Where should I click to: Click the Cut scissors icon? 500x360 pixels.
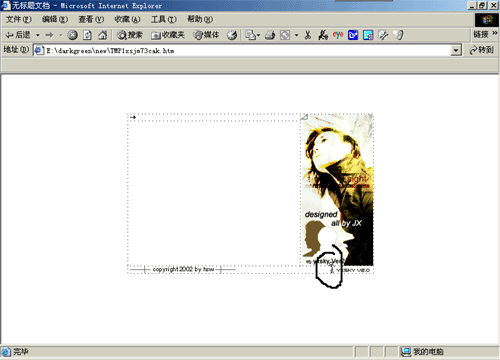(308, 35)
